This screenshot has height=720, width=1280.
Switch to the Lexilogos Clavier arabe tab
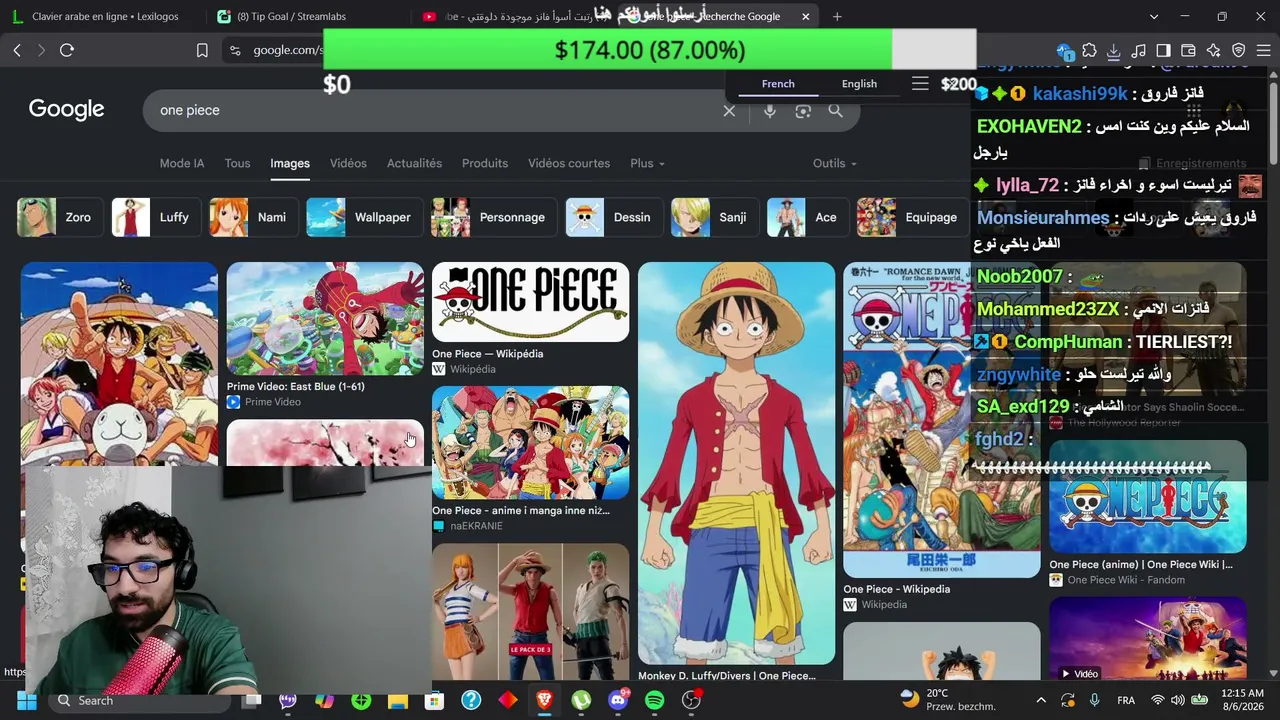105,16
